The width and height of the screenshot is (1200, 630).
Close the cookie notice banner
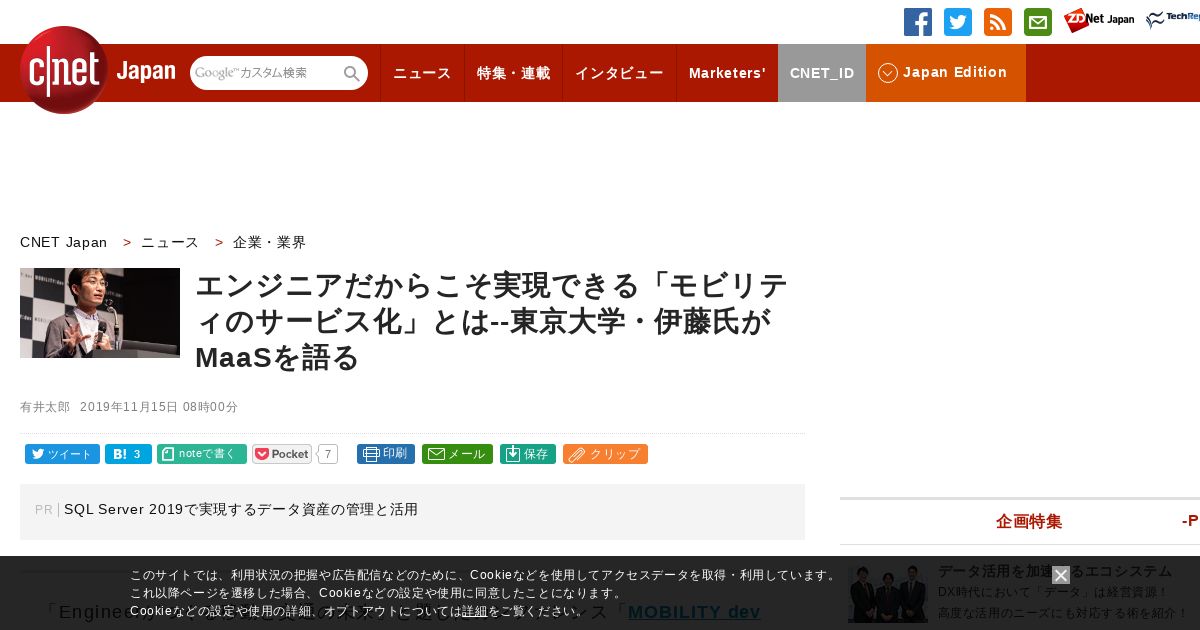click(1061, 575)
